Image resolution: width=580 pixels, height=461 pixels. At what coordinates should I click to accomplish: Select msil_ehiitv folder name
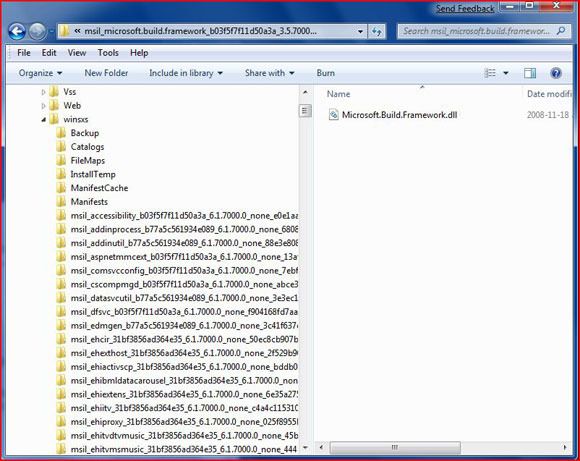[x=184, y=408]
